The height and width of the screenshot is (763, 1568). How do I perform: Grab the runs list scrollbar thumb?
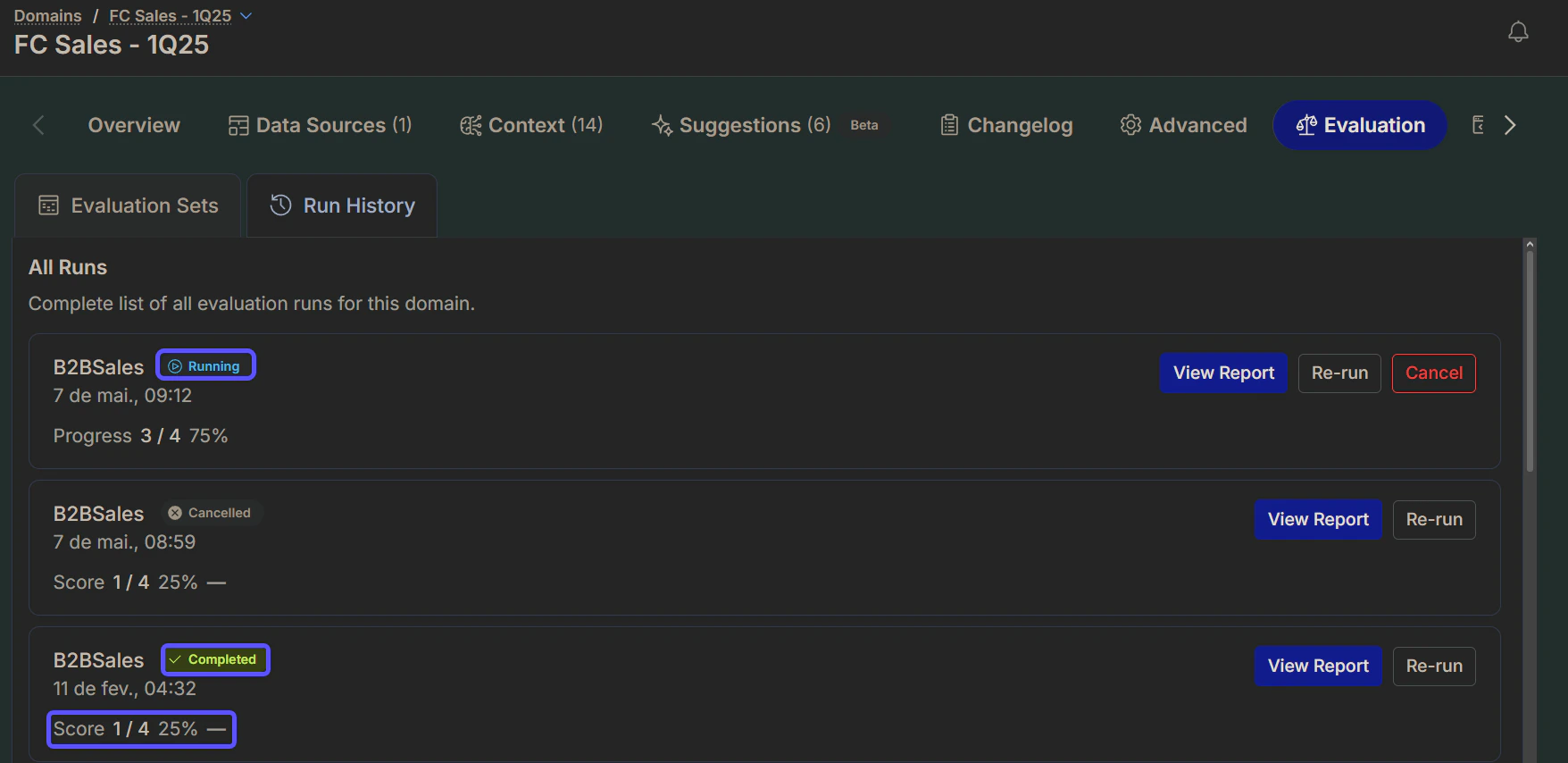[1530, 361]
